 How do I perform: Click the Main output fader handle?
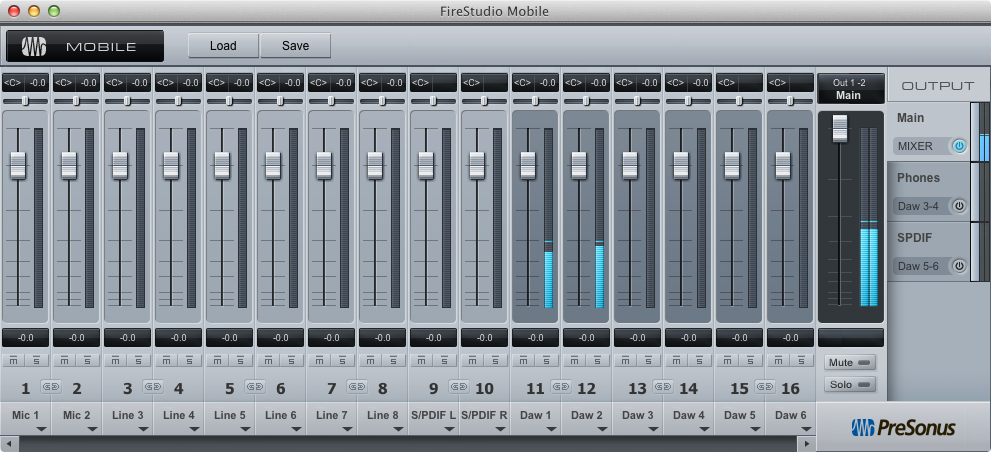point(840,128)
